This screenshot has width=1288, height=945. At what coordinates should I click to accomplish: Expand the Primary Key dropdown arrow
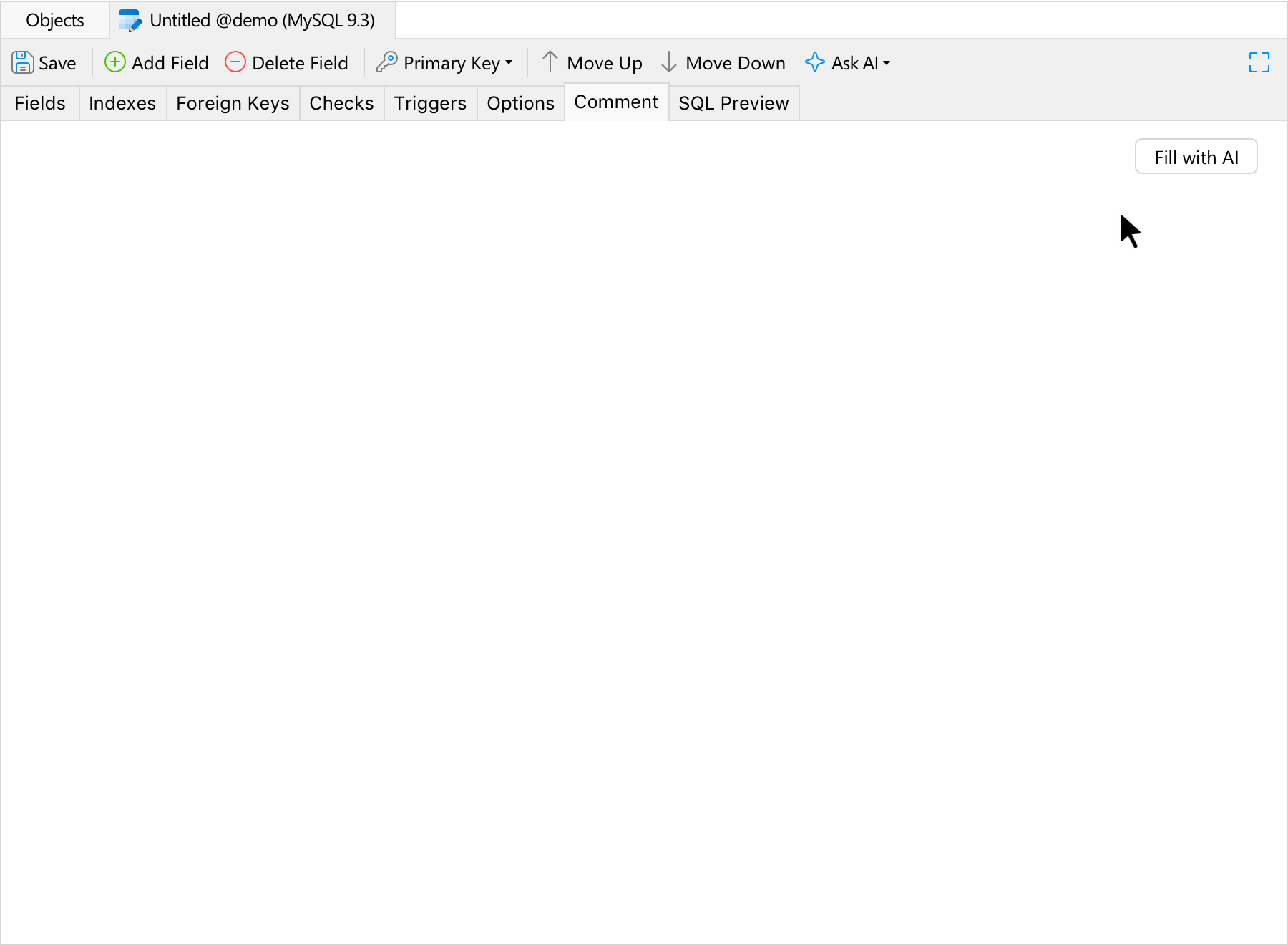(x=509, y=63)
